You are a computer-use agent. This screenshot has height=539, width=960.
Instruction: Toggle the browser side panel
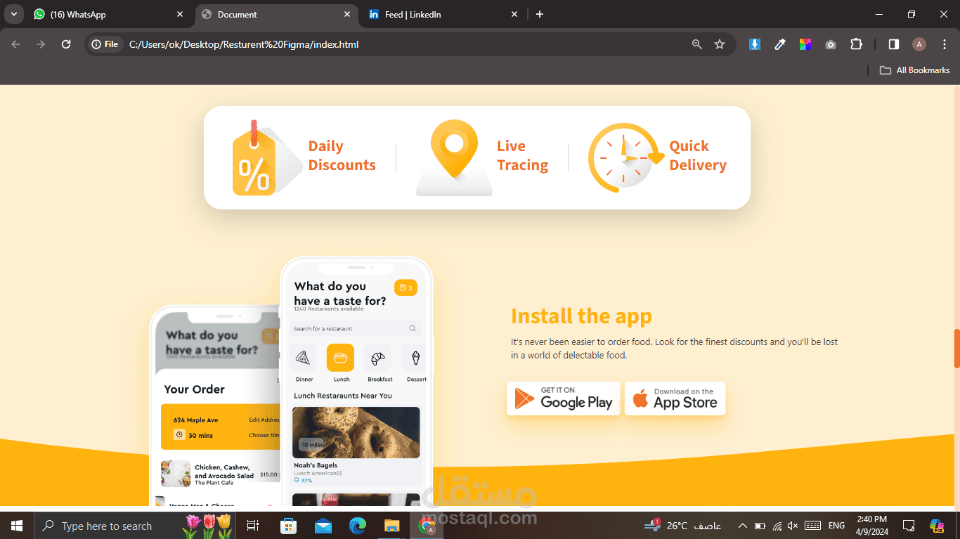[x=894, y=44]
